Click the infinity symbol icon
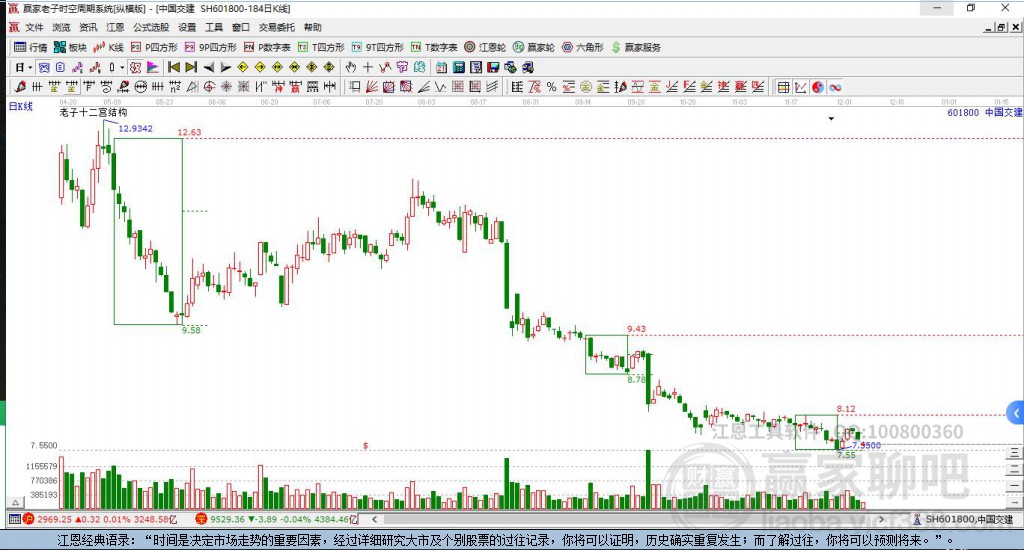The image size is (1024, 550). [x=834, y=87]
